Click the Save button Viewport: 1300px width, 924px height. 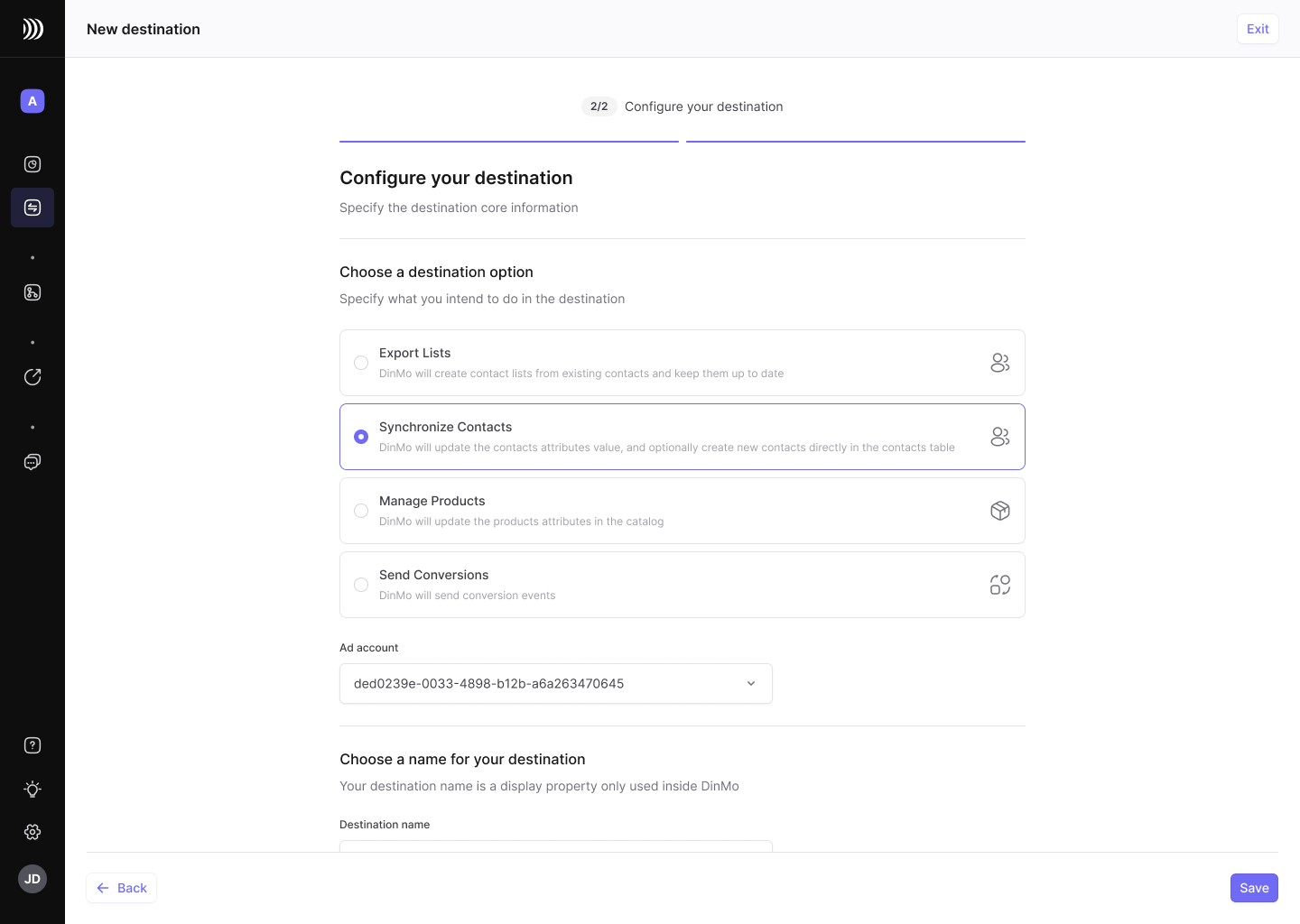point(1254,888)
